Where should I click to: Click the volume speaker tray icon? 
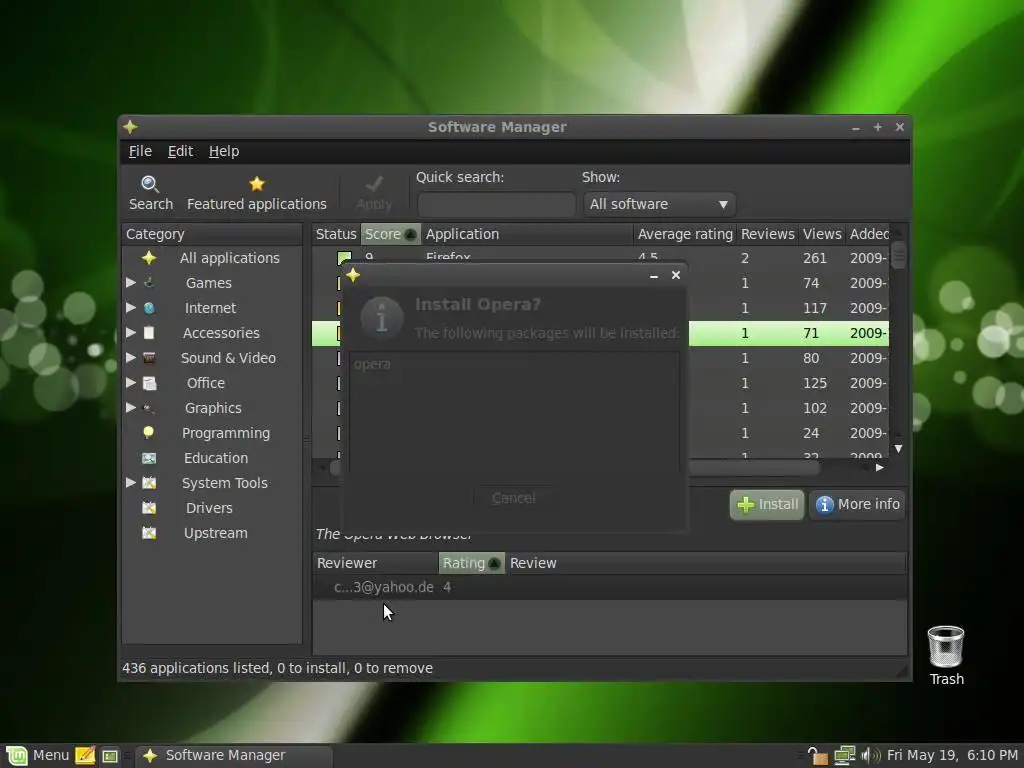click(x=871, y=756)
